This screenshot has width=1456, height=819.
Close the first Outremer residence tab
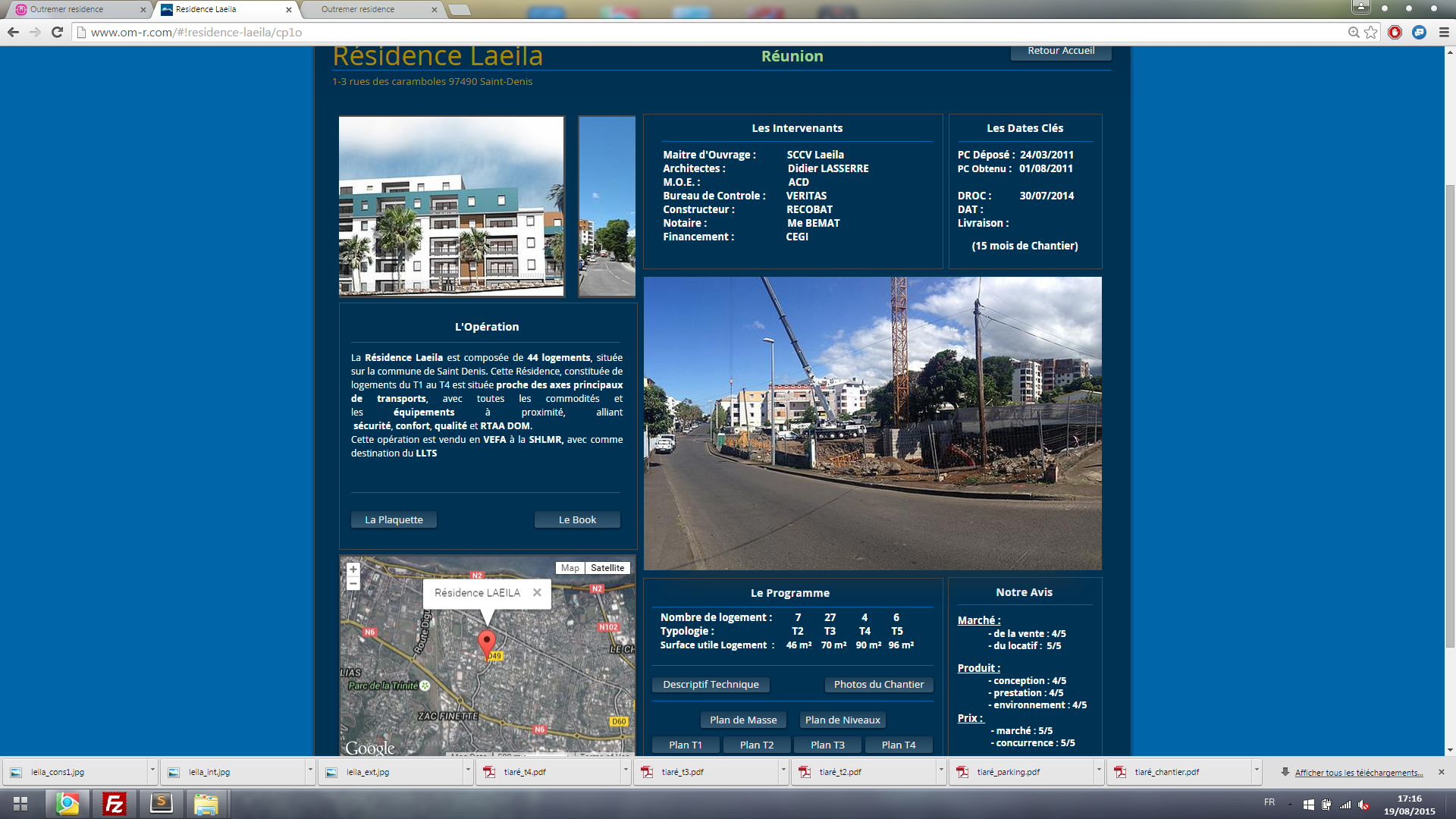143,10
